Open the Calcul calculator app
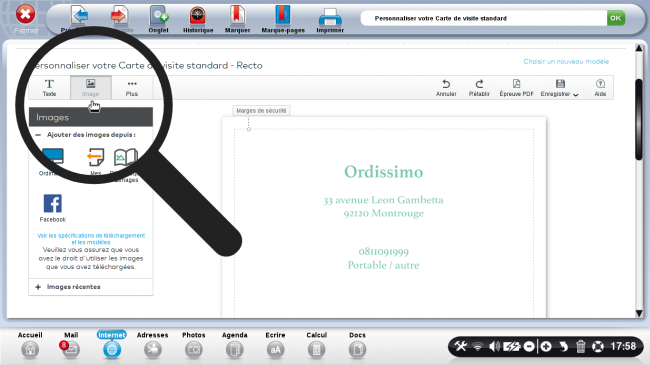Screen dimensions: 650x365 point(316,345)
